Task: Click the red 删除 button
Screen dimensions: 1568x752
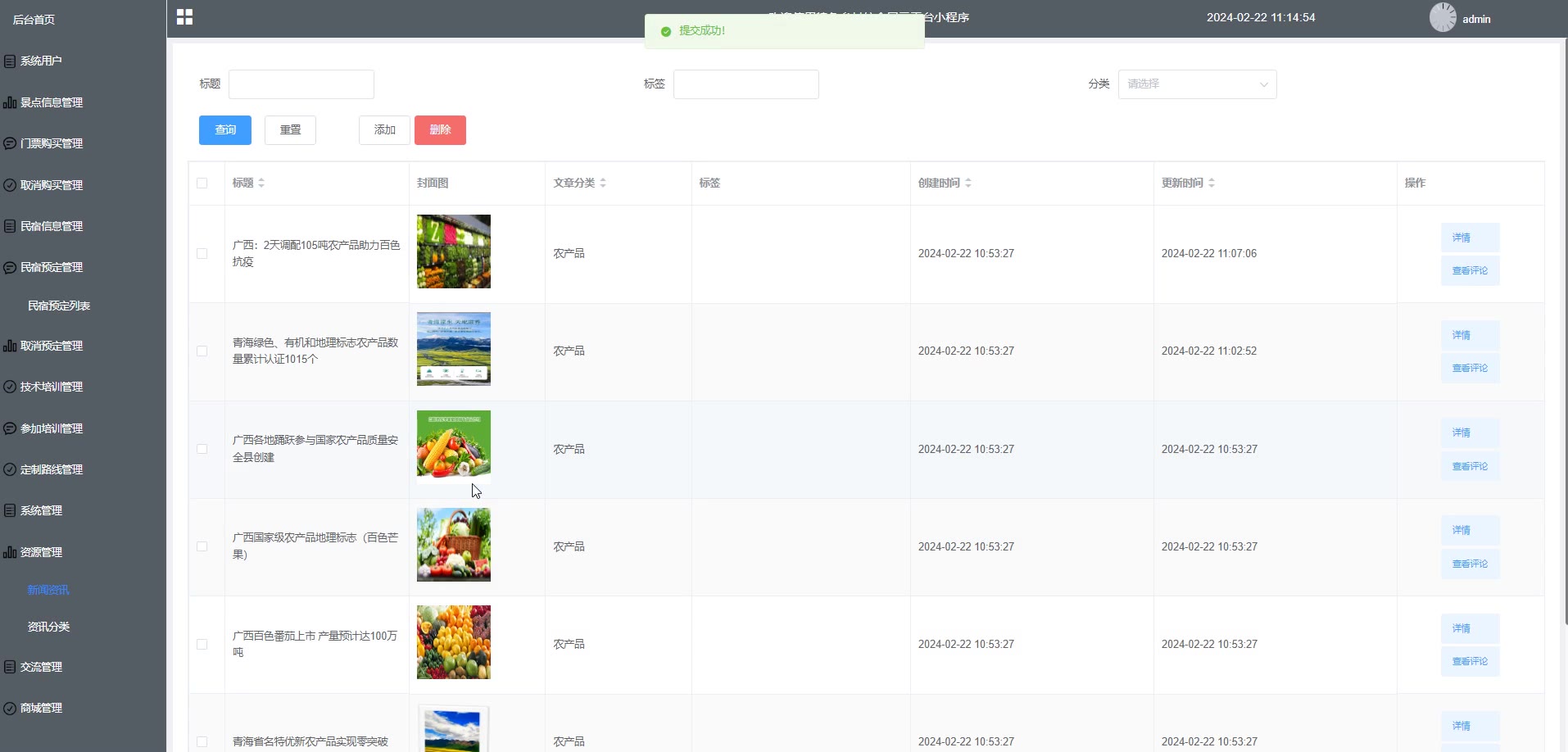Action: click(440, 130)
